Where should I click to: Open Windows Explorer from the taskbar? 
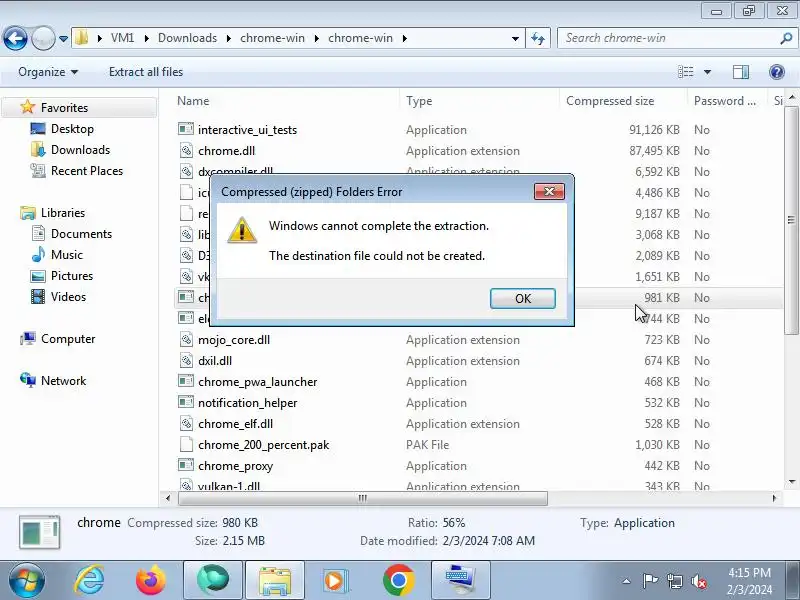tap(275, 580)
